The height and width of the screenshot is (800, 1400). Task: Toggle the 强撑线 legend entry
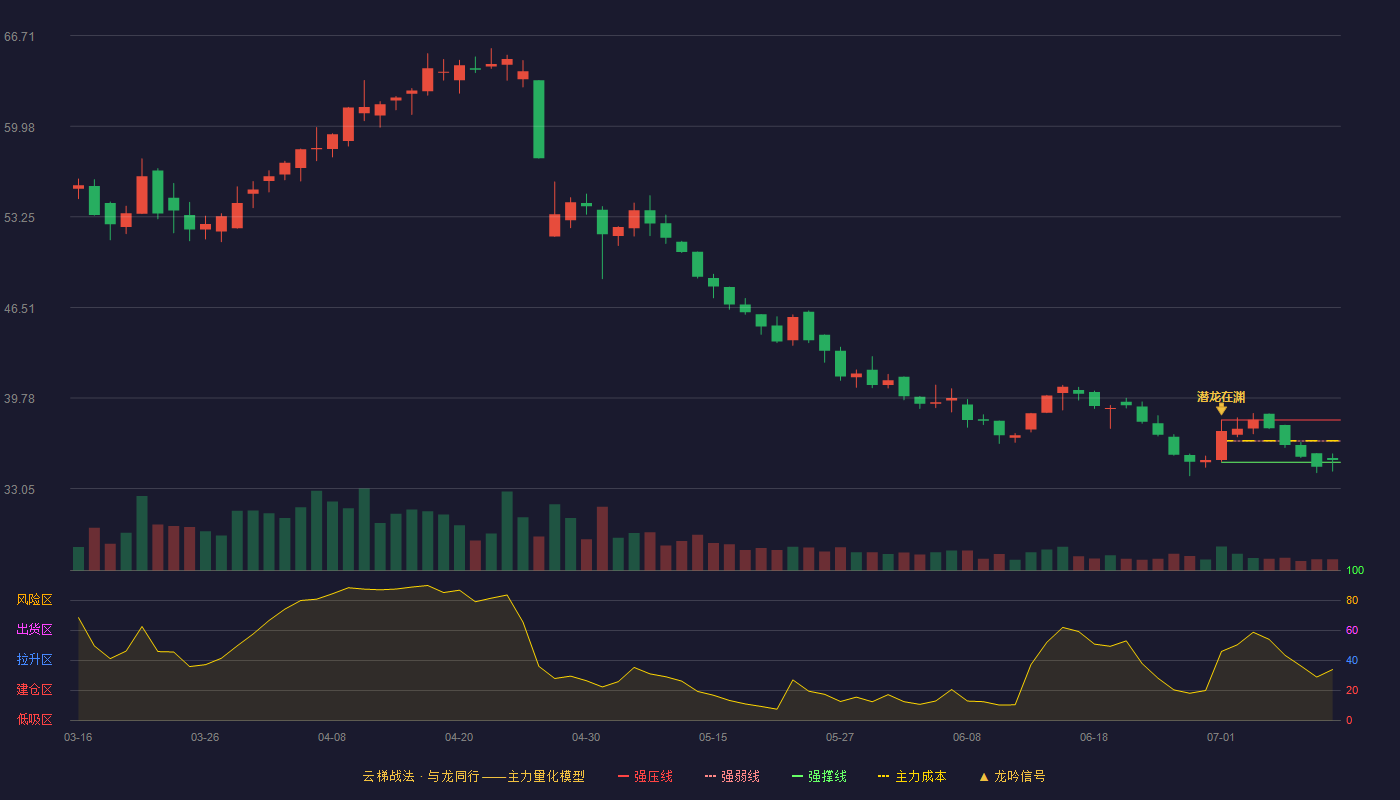point(819,776)
